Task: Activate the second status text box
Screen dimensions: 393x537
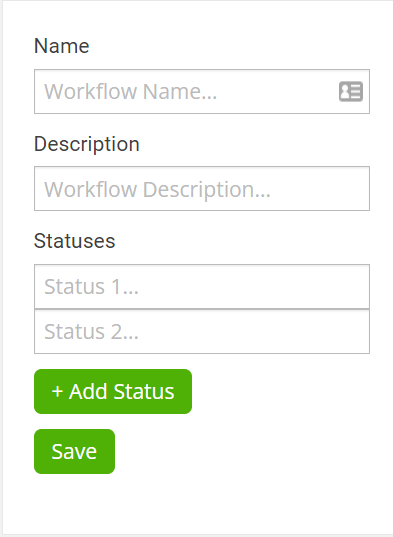Action: [x=202, y=332]
